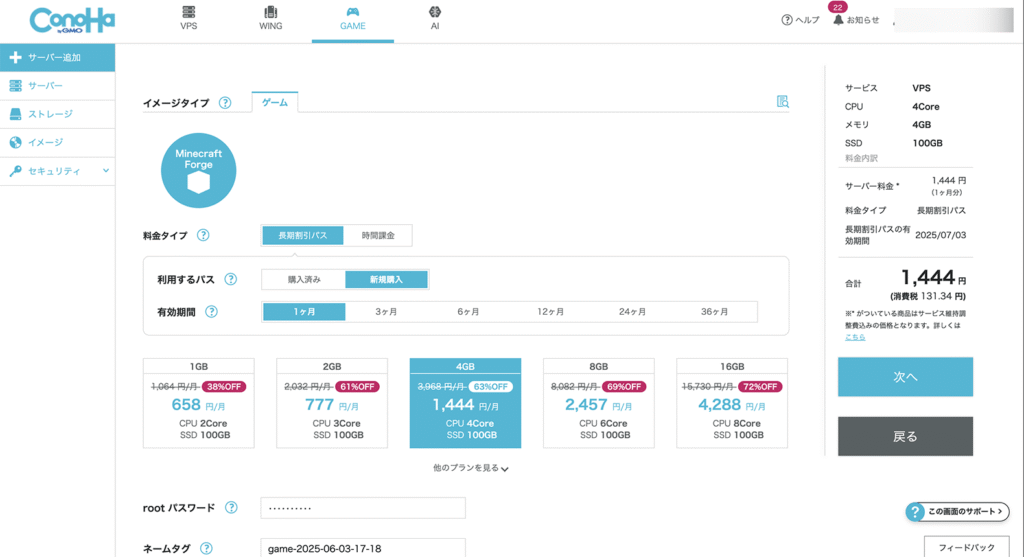Open この画面のサポート button
The width and height of the screenshot is (1024, 557).
pos(957,511)
